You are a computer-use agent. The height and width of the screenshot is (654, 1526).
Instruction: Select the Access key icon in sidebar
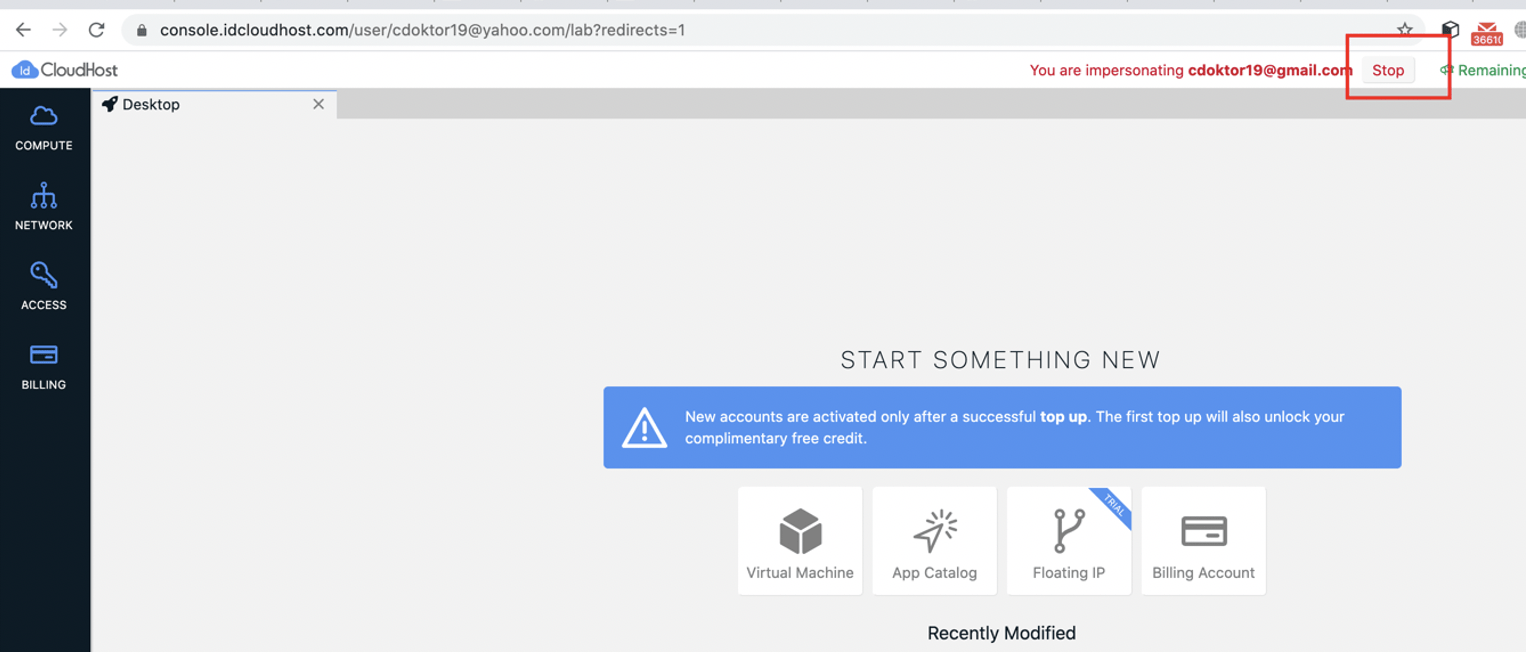tap(44, 276)
